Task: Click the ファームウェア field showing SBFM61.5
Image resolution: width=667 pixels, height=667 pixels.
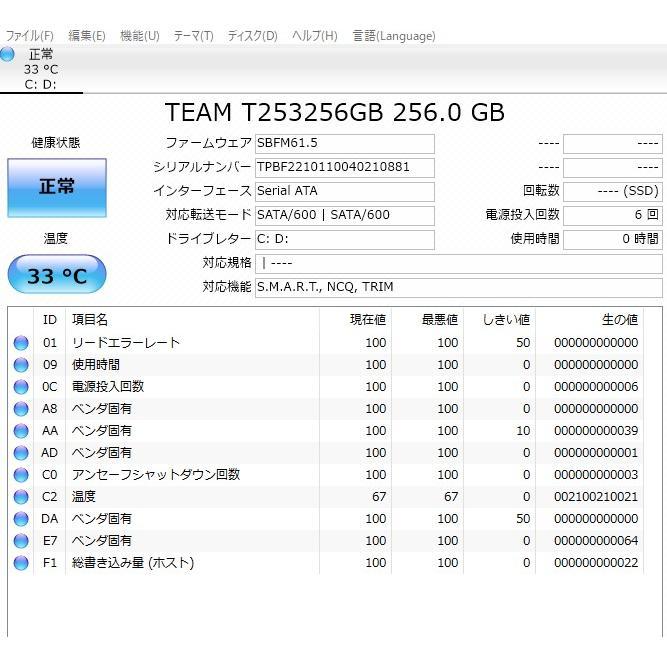Action: coord(344,144)
